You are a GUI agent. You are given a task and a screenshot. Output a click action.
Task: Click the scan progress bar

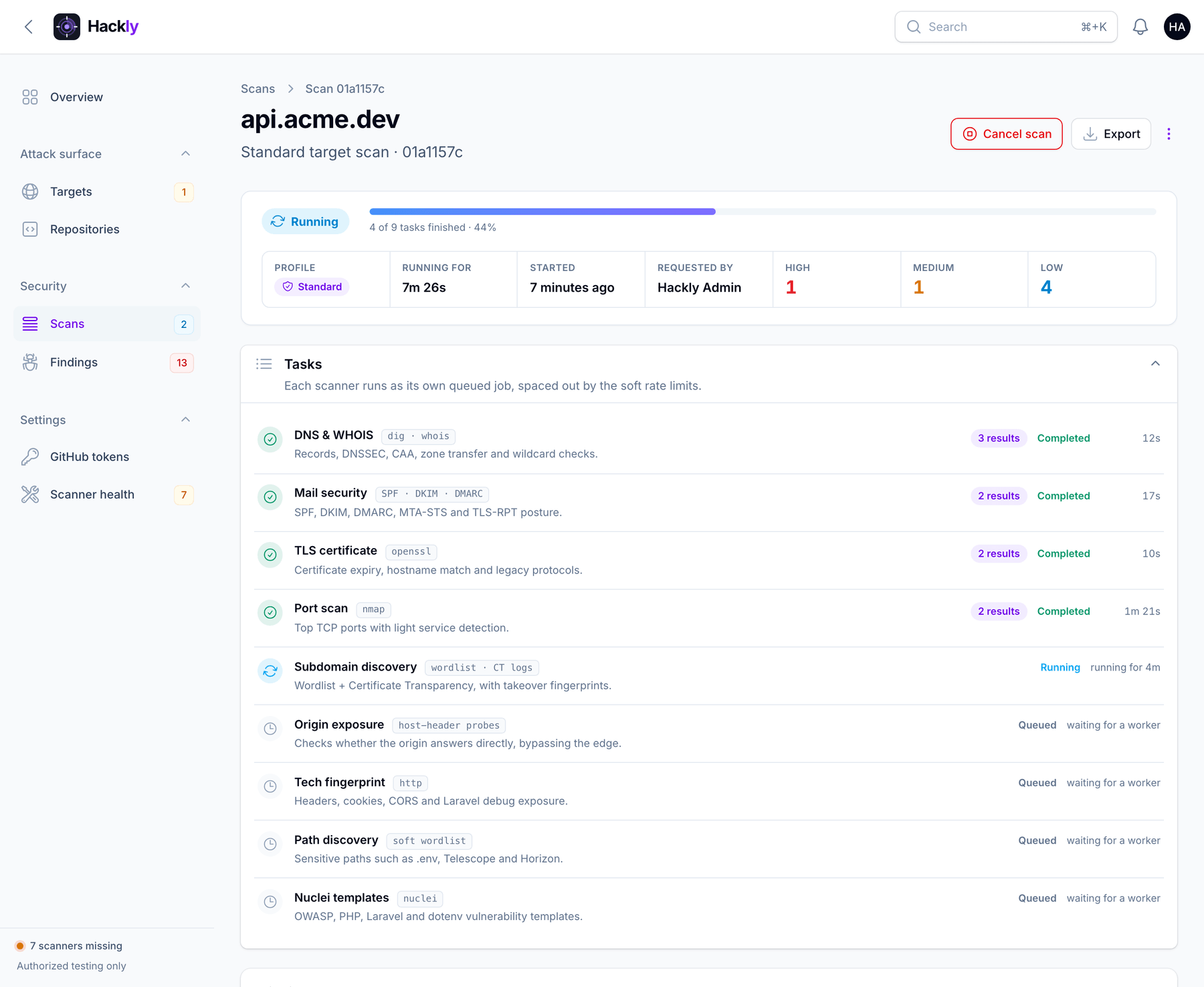[763, 211]
